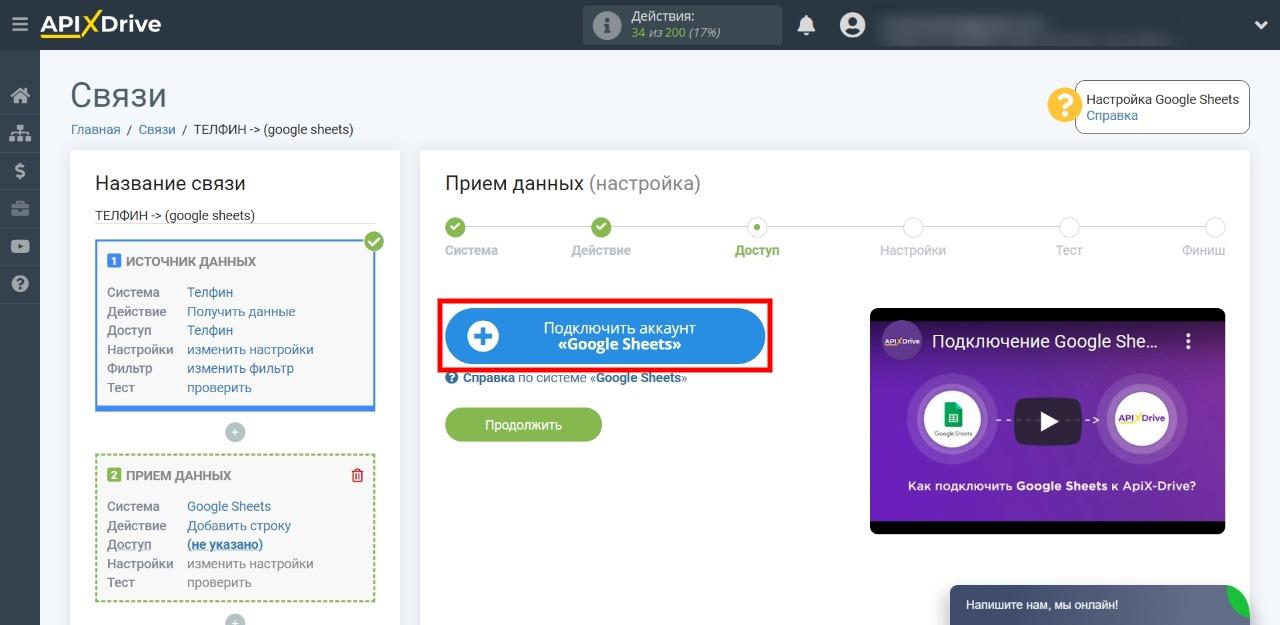Go to Home in sidebar

20,96
